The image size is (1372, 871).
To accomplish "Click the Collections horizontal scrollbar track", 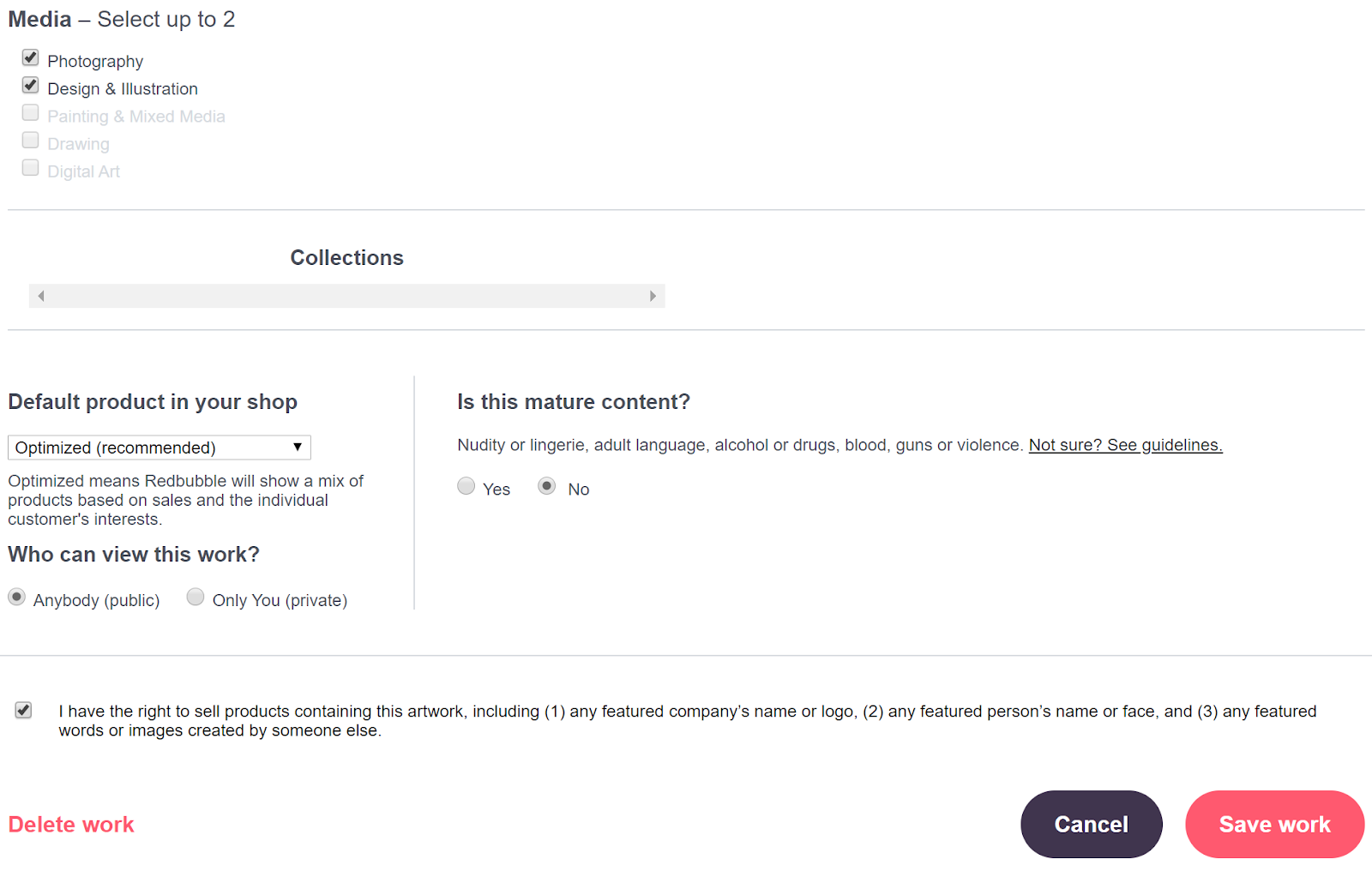I will (x=346, y=296).
